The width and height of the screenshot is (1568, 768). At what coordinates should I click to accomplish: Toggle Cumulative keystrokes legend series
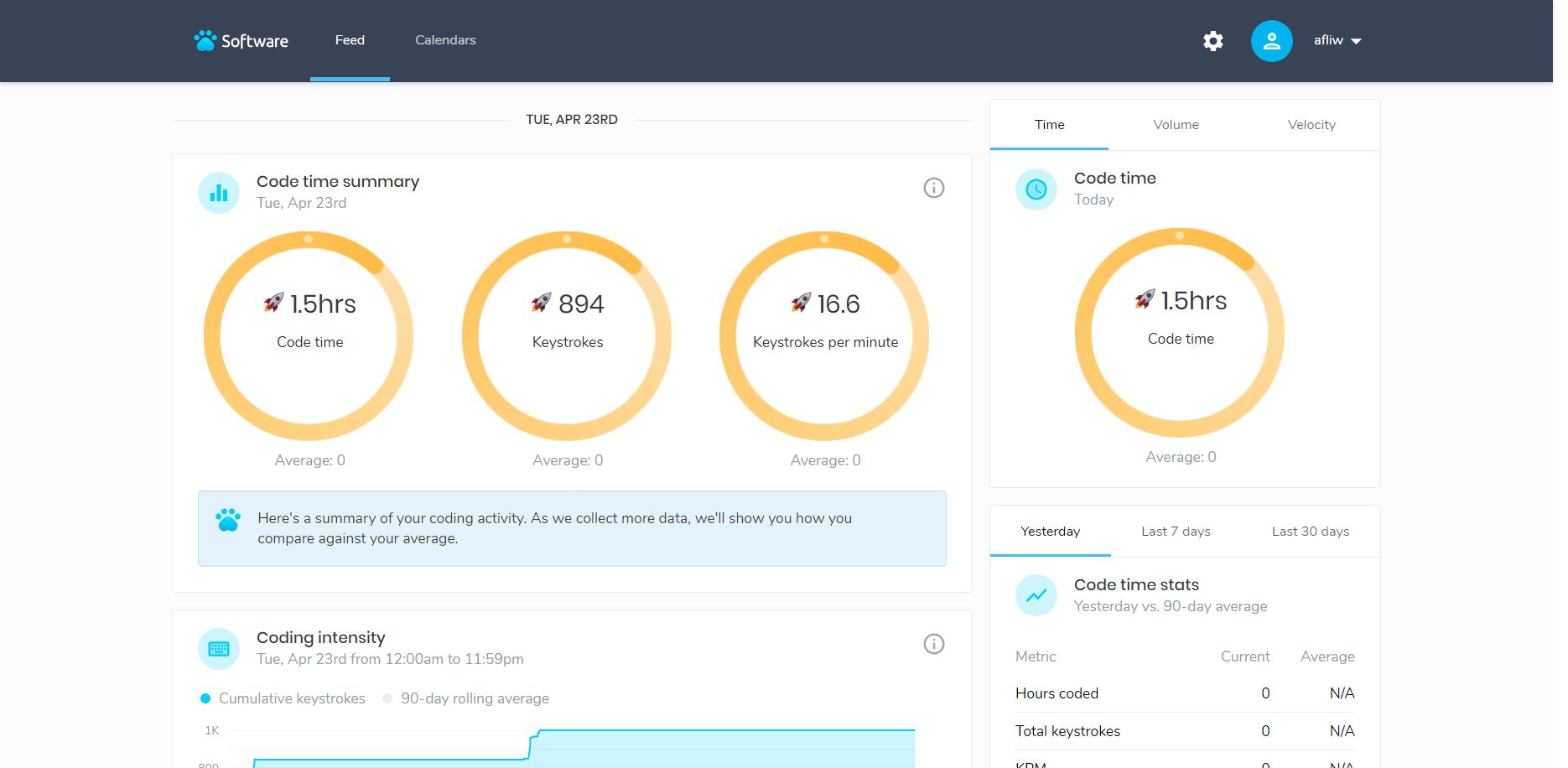click(x=283, y=698)
